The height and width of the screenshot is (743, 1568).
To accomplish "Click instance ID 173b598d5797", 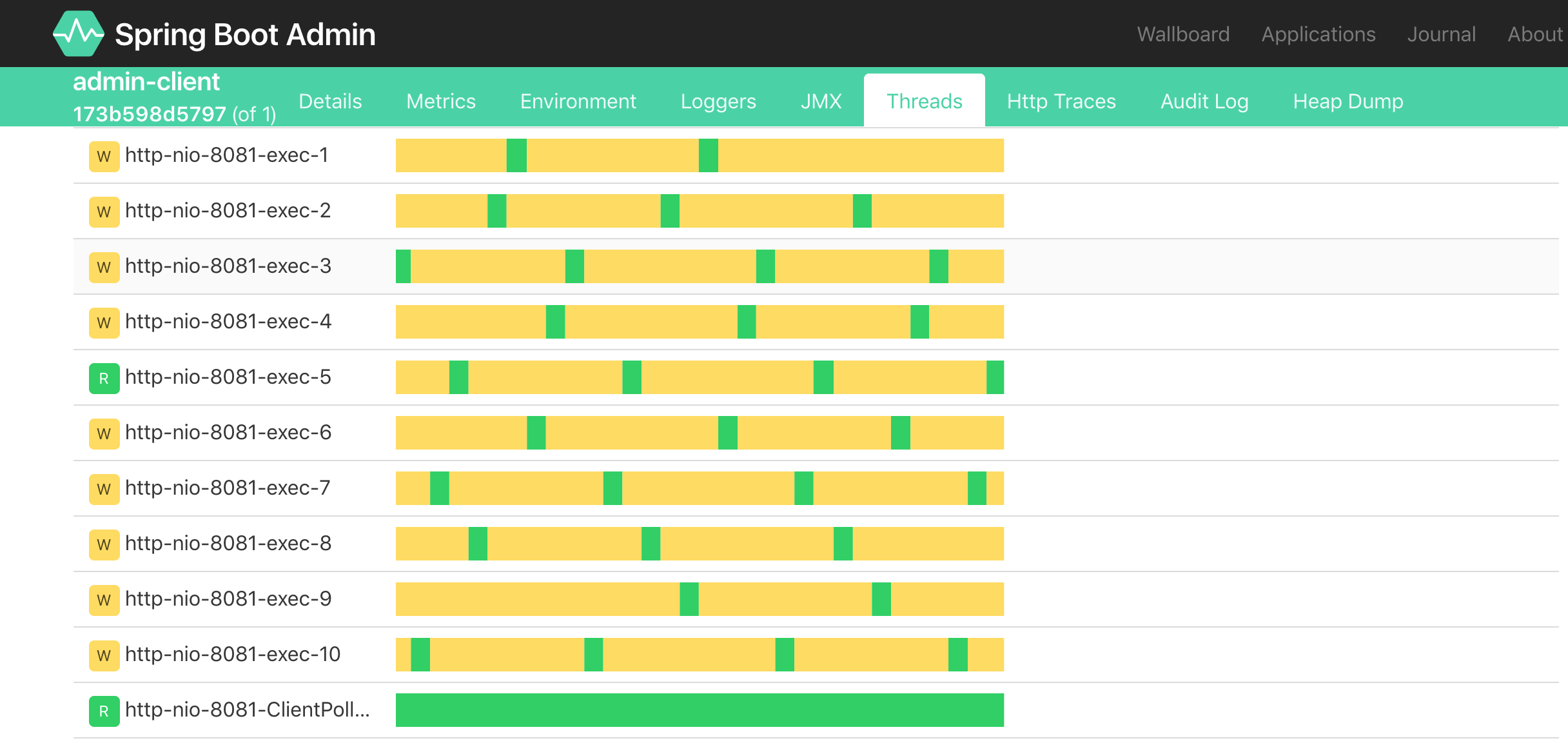I will (150, 114).
